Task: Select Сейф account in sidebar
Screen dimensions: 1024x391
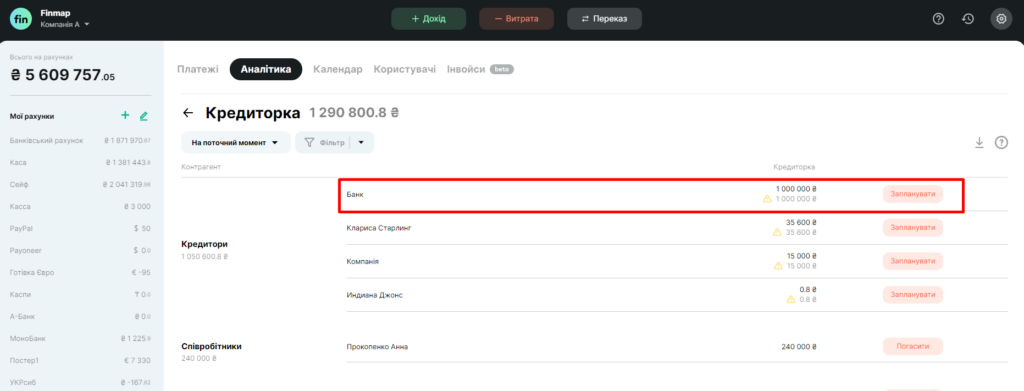Action: (x=81, y=185)
